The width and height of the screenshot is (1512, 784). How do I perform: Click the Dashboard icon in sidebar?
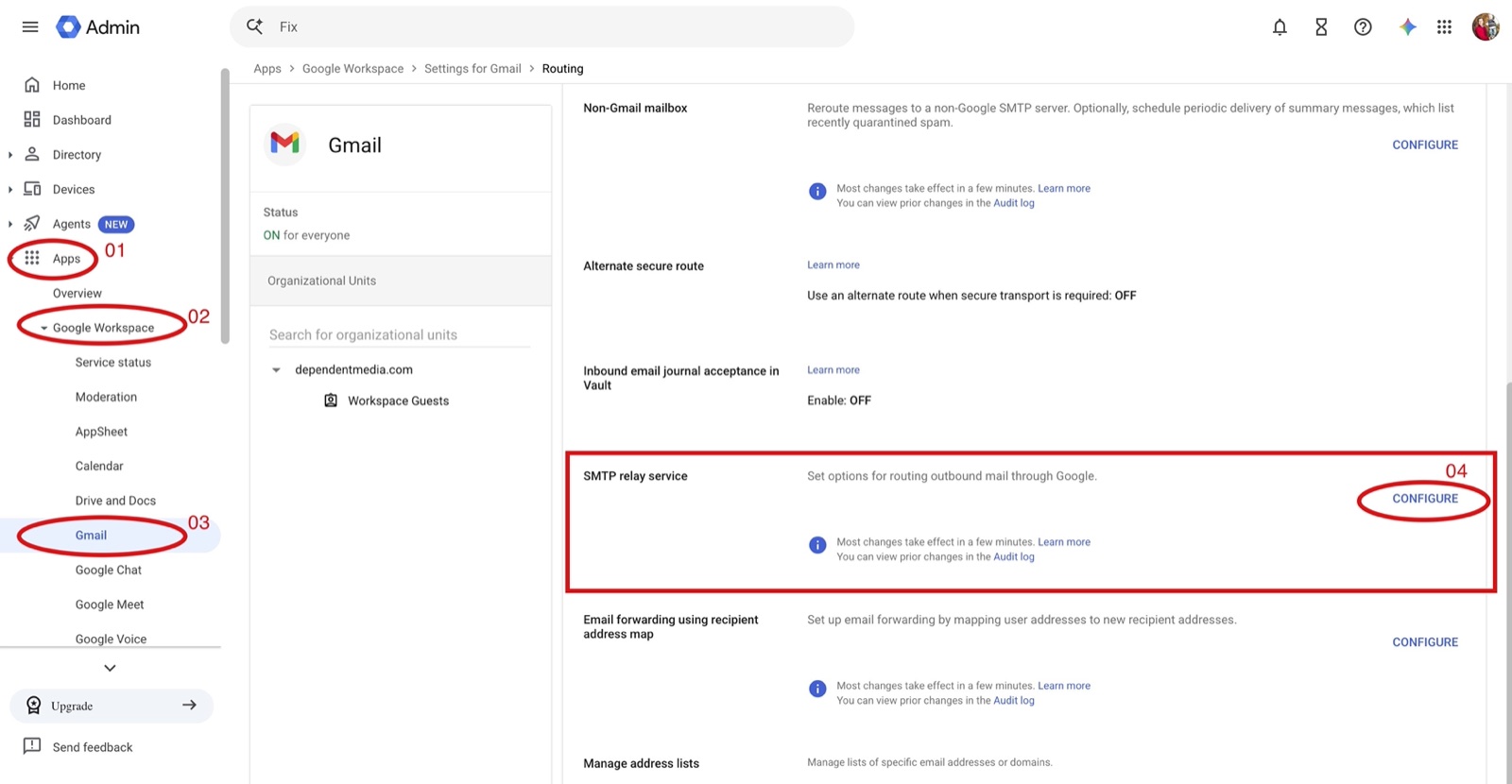(x=32, y=119)
